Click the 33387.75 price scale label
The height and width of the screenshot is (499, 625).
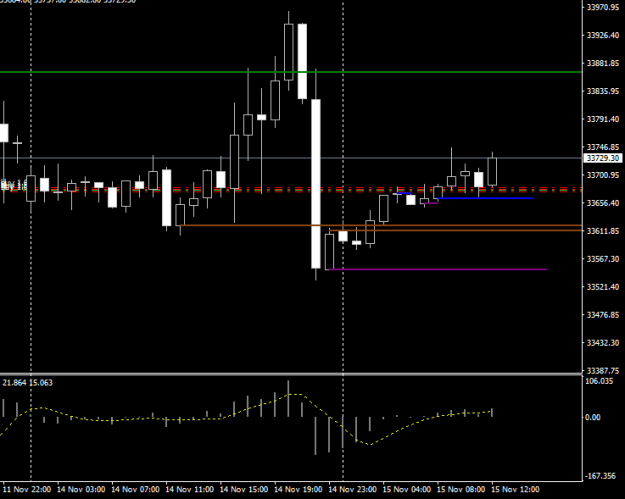click(x=603, y=371)
